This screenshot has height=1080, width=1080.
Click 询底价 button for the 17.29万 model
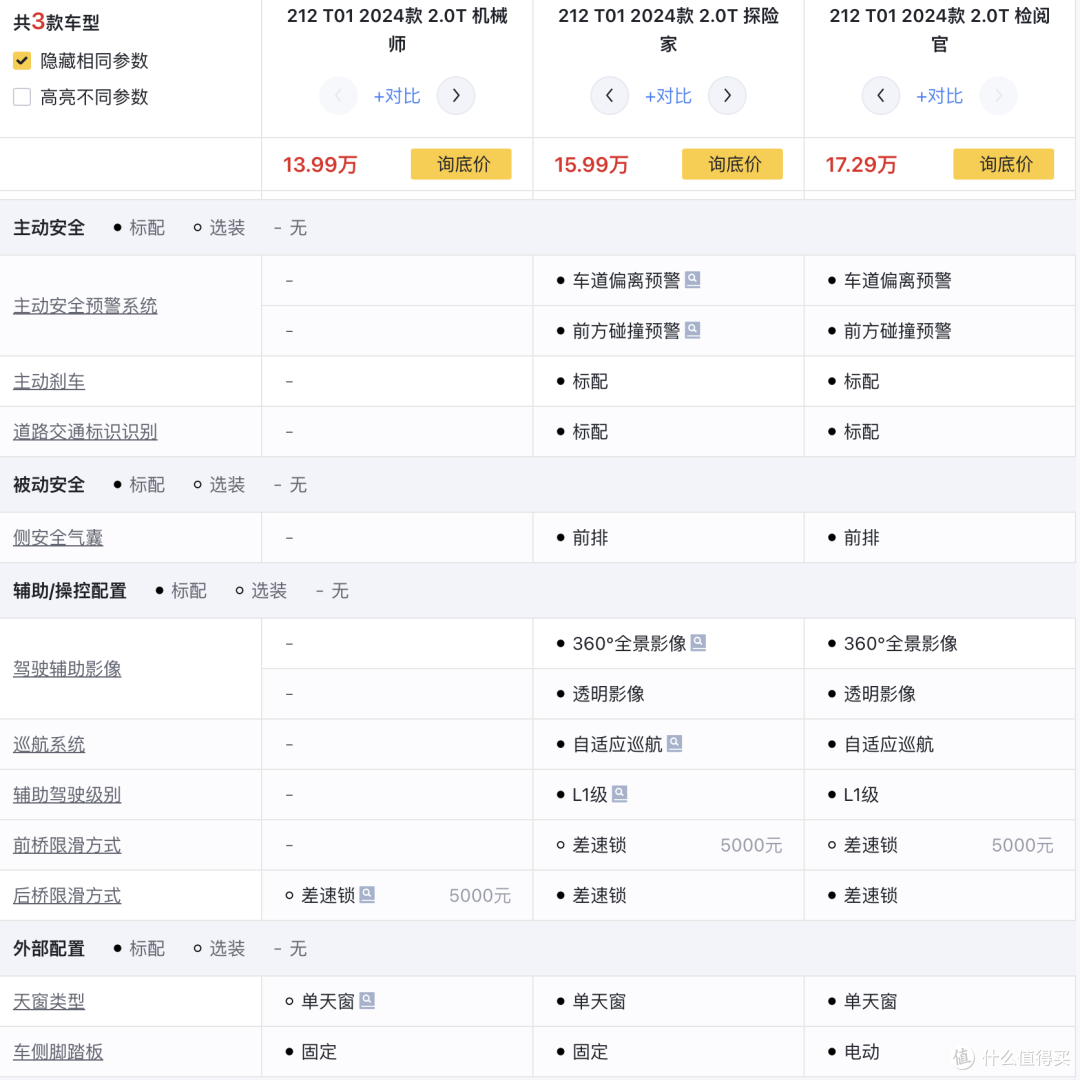point(1004,164)
